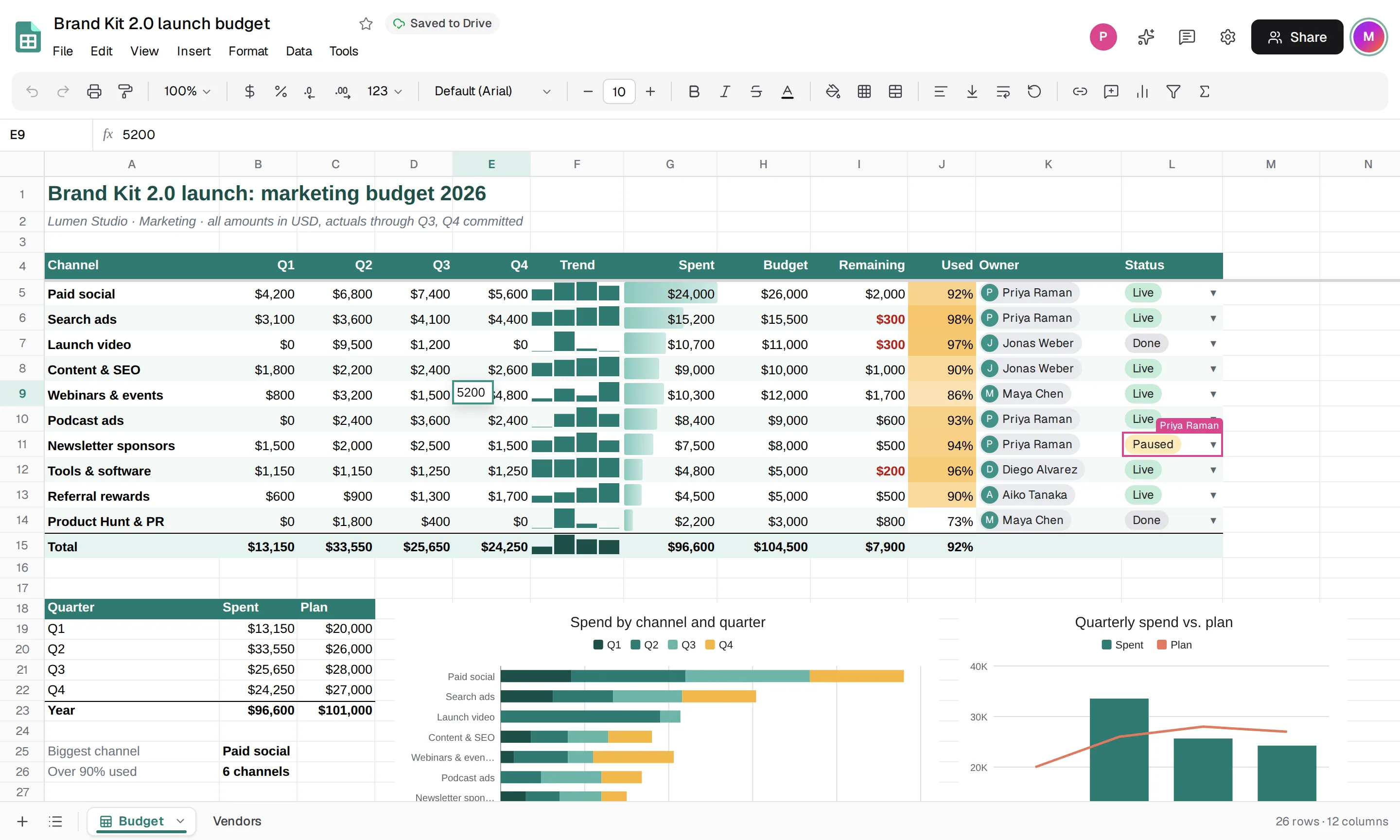1400x840 pixels.
Task: Open the Insert menu
Action: pos(193,51)
